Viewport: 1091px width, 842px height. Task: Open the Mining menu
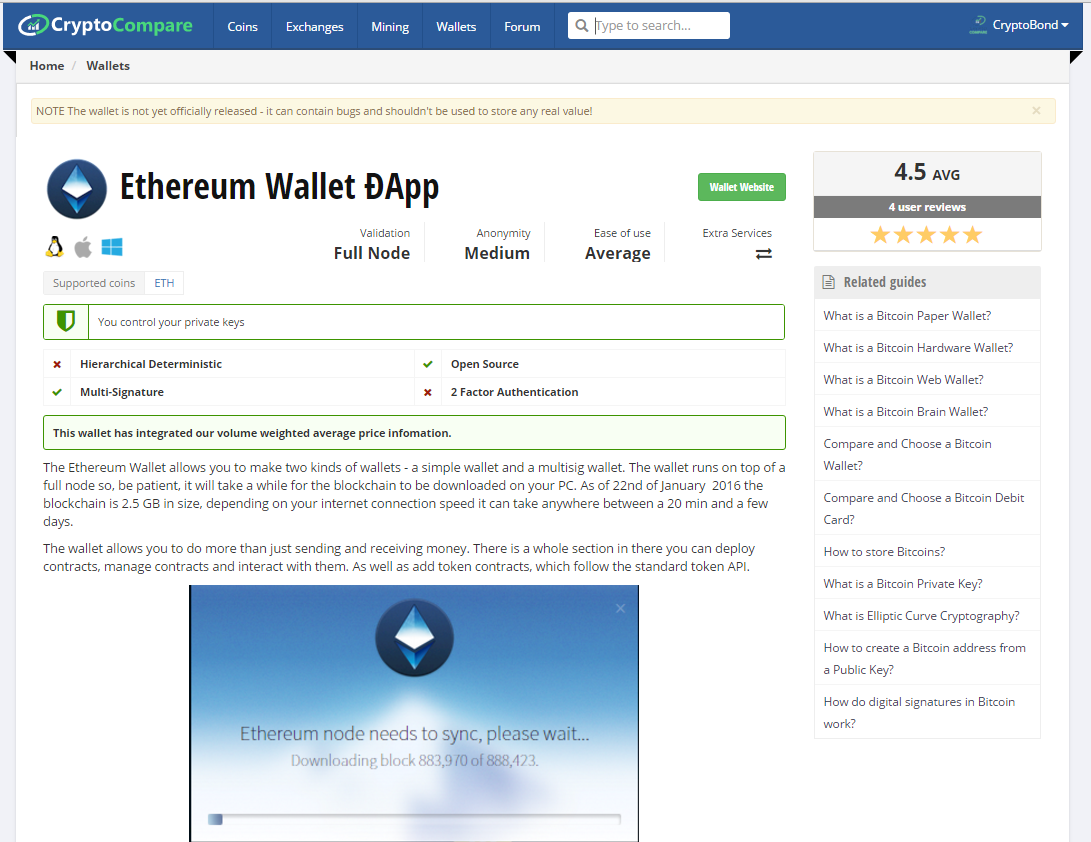pyautogui.click(x=390, y=26)
